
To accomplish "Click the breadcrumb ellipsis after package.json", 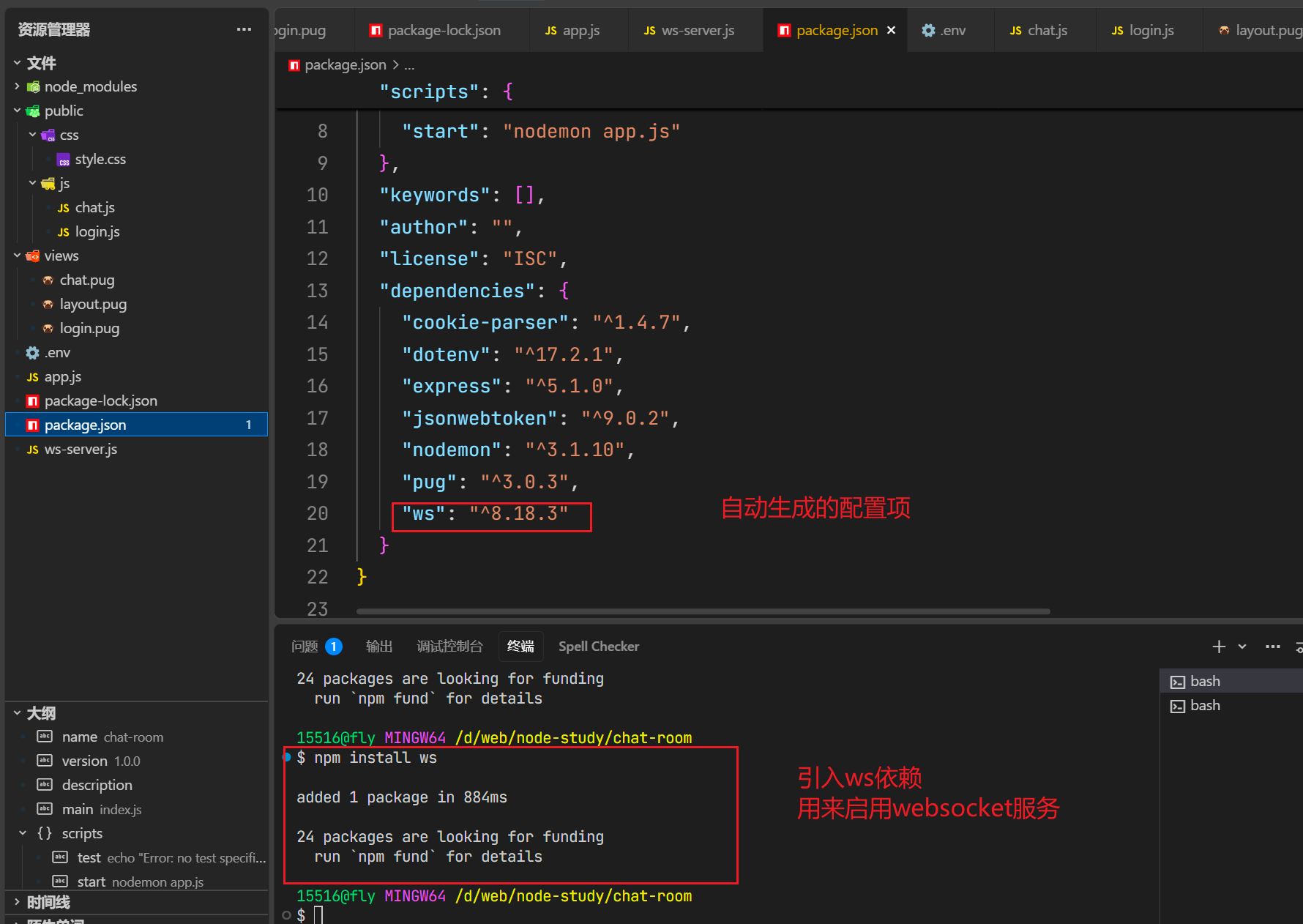I will point(409,65).
